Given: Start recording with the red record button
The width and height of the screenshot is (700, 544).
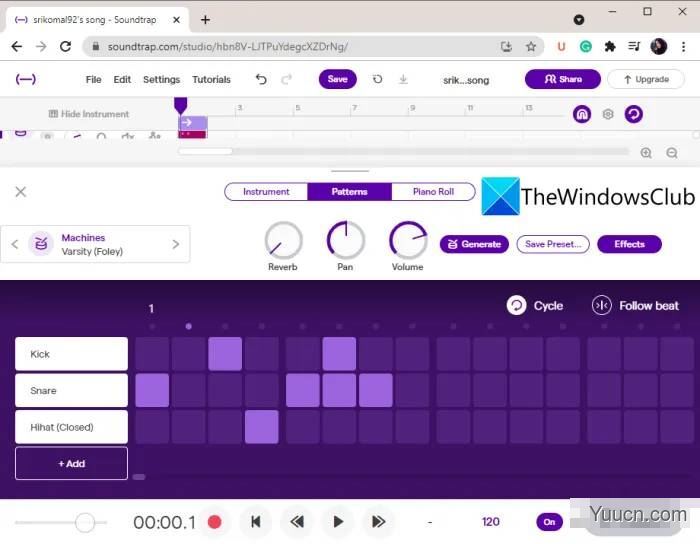Looking at the screenshot, I should [215, 522].
